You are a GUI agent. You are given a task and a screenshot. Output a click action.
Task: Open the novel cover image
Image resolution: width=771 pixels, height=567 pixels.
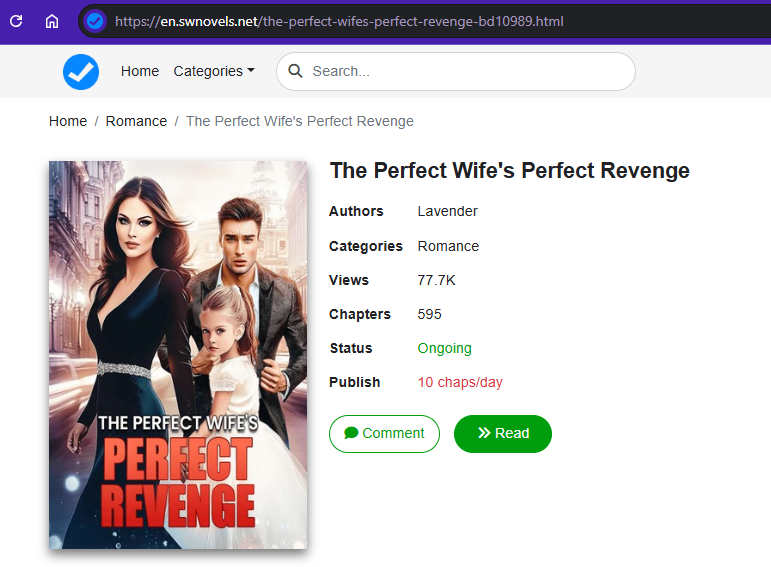tap(178, 355)
